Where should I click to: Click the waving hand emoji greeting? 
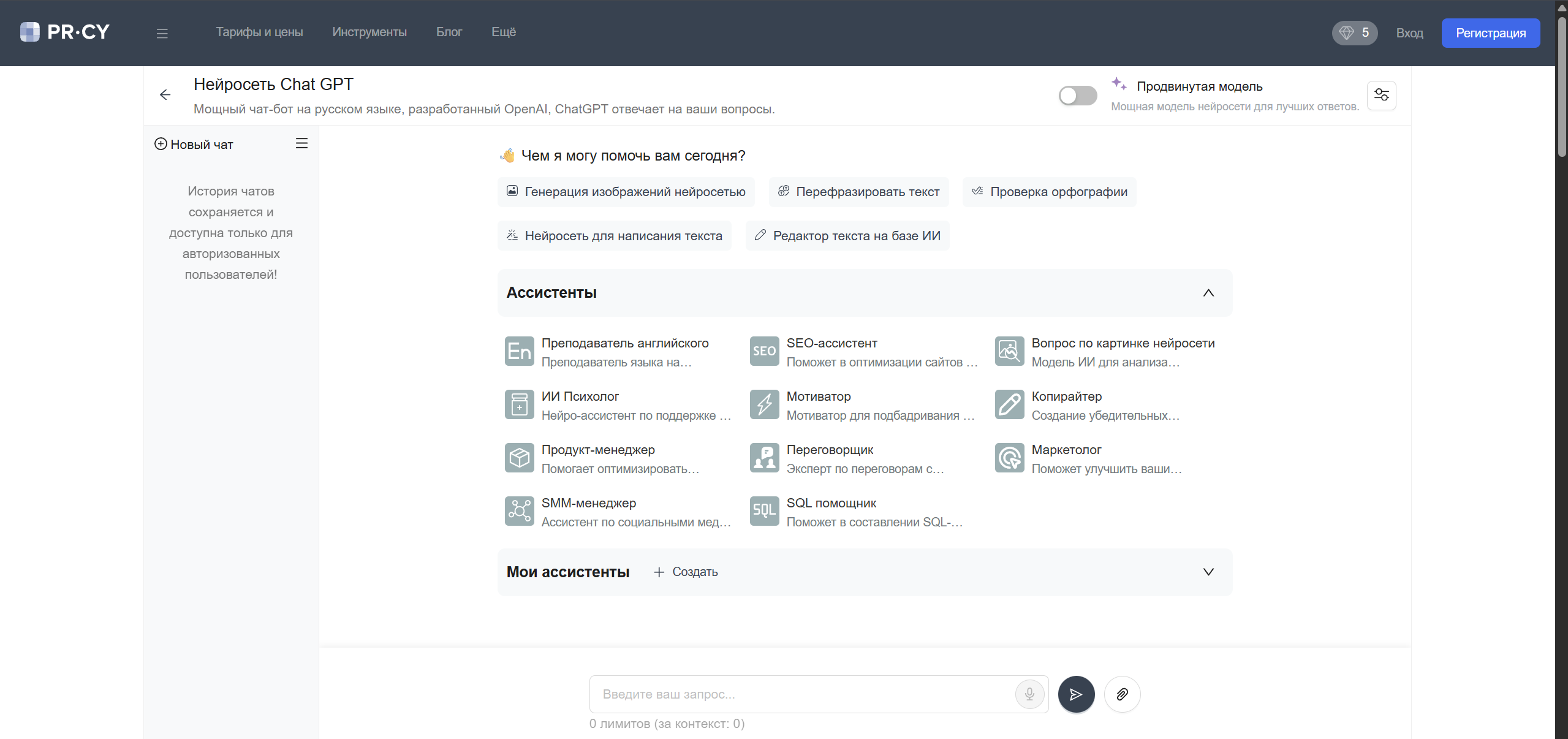coord(507,156)
